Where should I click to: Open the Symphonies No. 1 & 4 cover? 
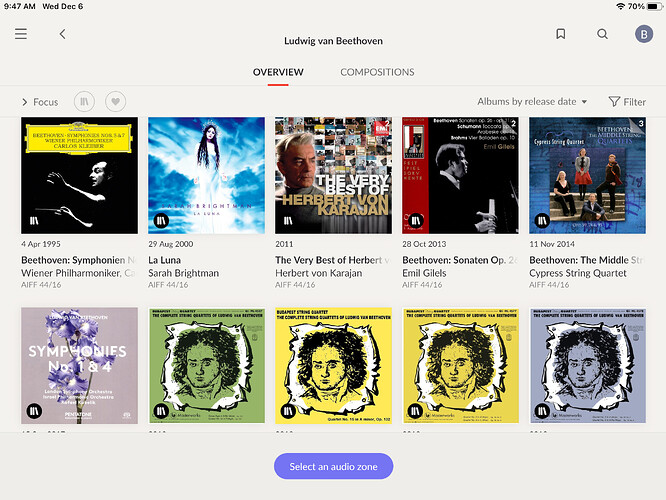[x=79, y=366]
